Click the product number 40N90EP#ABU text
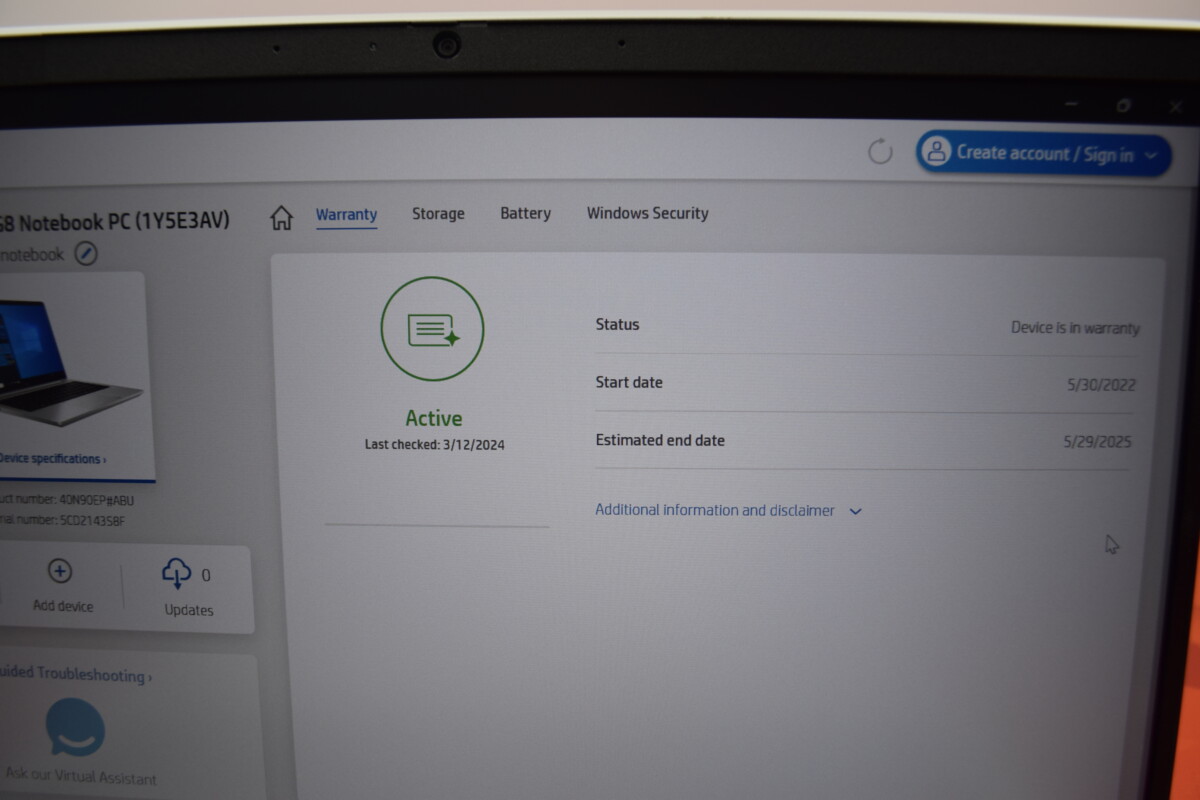 [67, 500]
